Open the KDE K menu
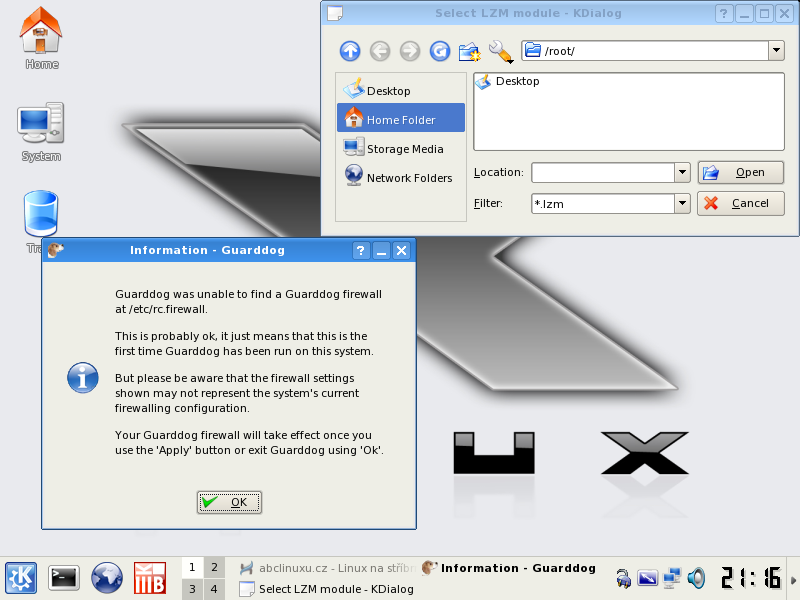800x600 pixels. click(21, 579)
